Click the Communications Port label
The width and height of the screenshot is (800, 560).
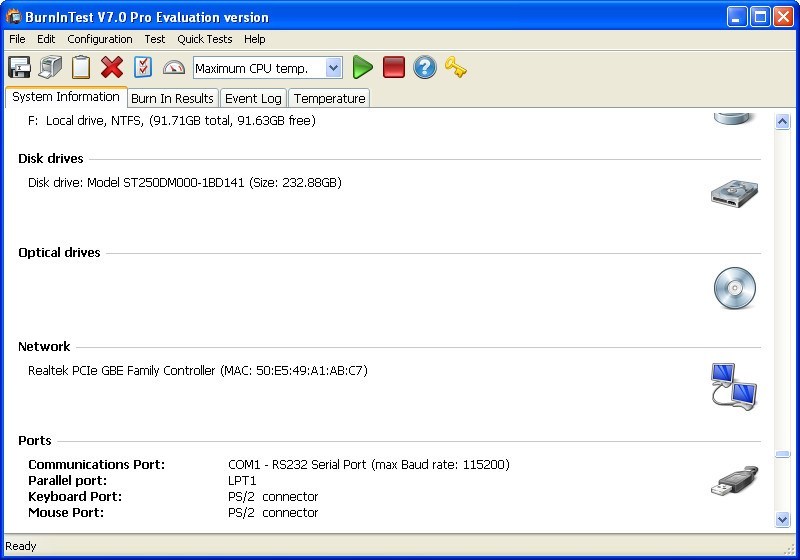pyautogui.click(x=96, y=465)
